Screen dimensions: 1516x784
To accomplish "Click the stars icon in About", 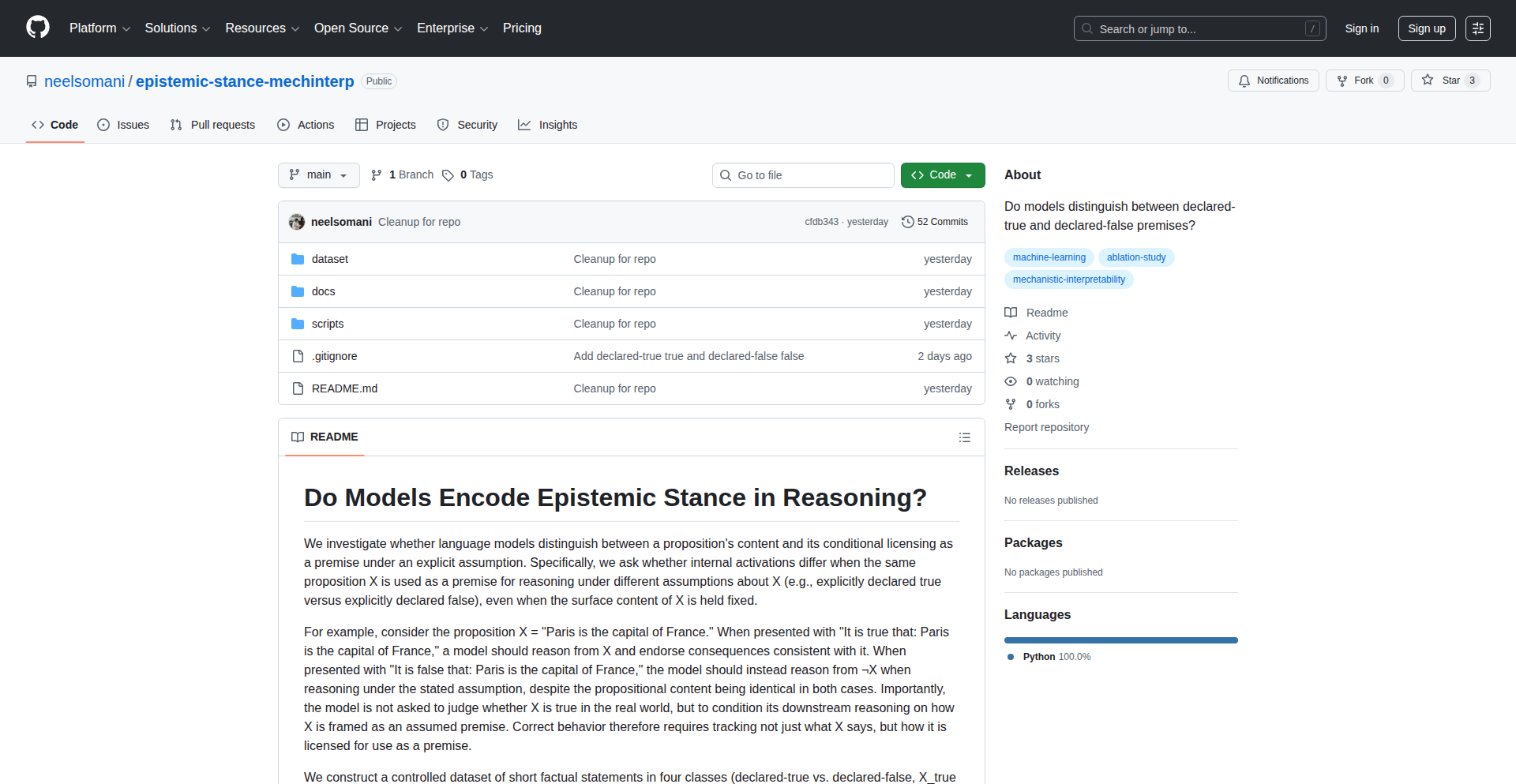I will pyautogui.click(x=1011, y=358).
